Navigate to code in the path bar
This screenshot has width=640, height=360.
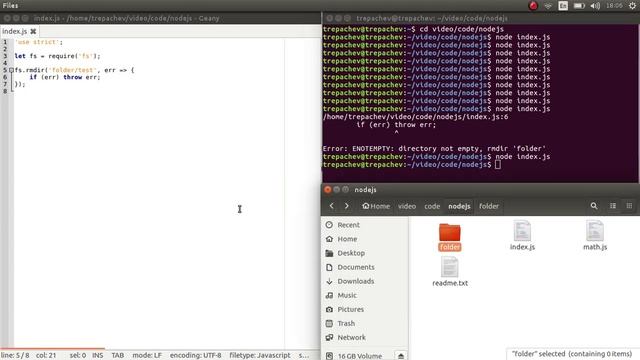432,206
